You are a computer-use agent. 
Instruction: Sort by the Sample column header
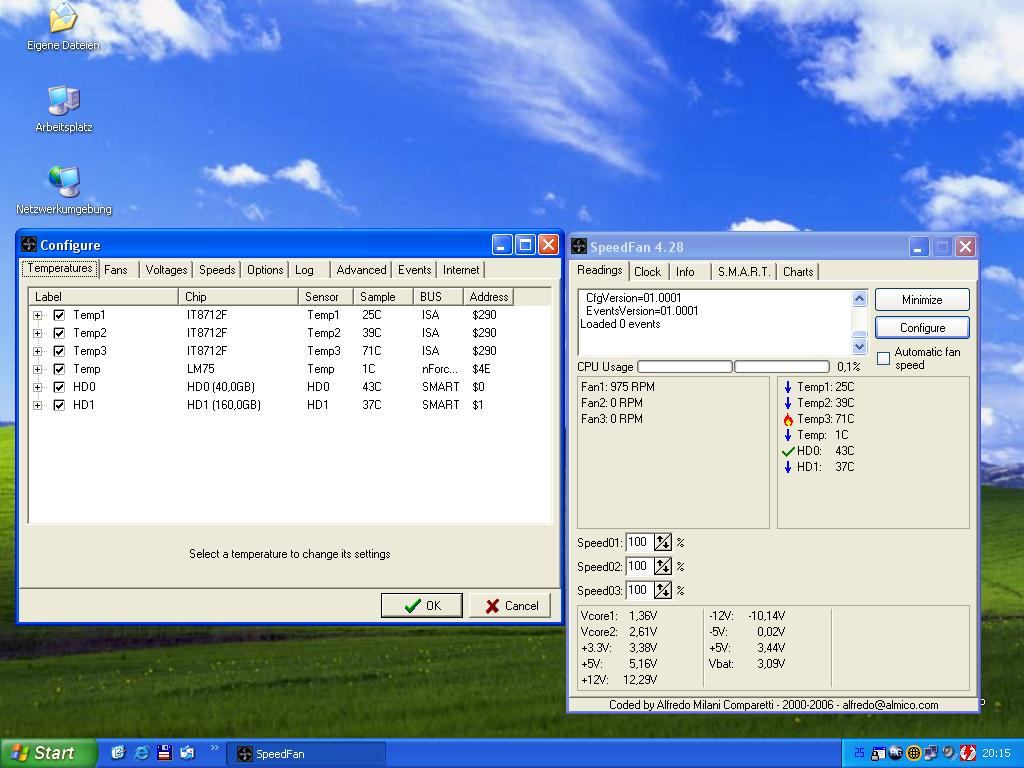[383, 296]
